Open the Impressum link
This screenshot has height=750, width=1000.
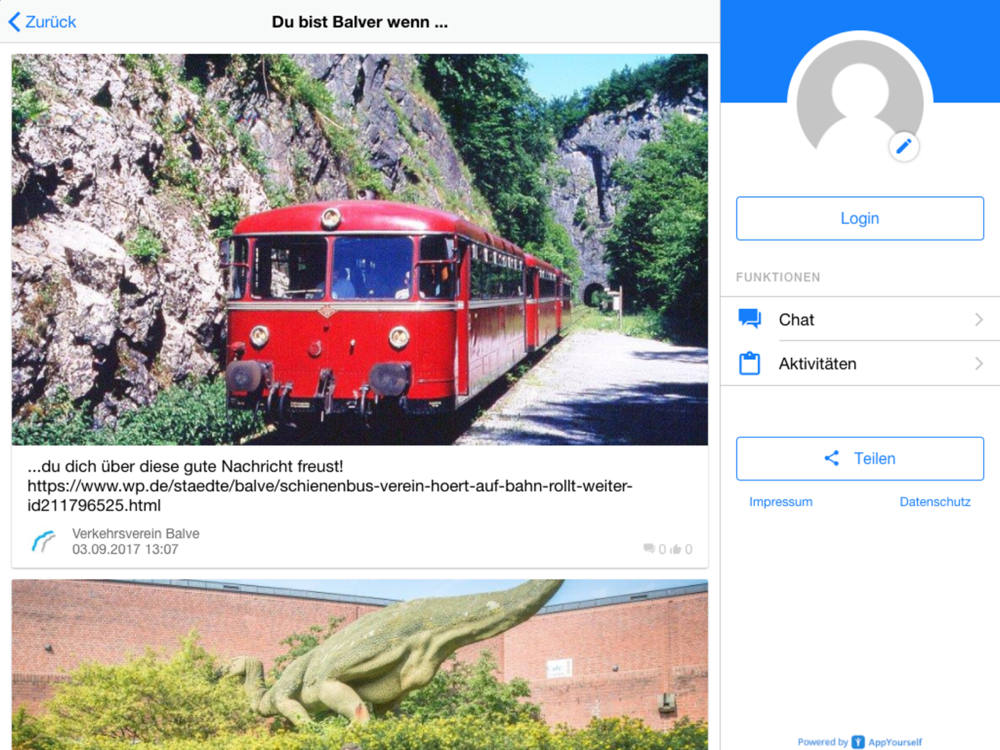tap(781, 502)
